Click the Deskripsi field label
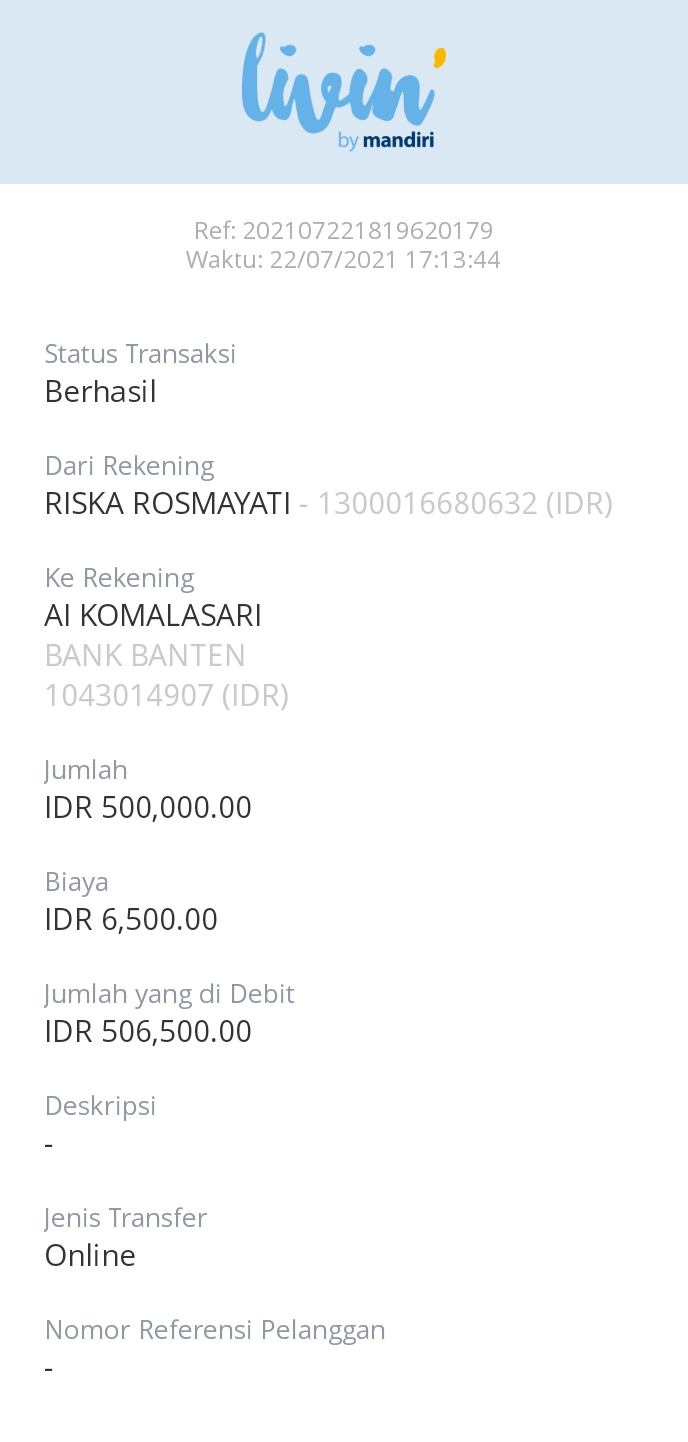 pyautogui.click(x=101, y=1106)
